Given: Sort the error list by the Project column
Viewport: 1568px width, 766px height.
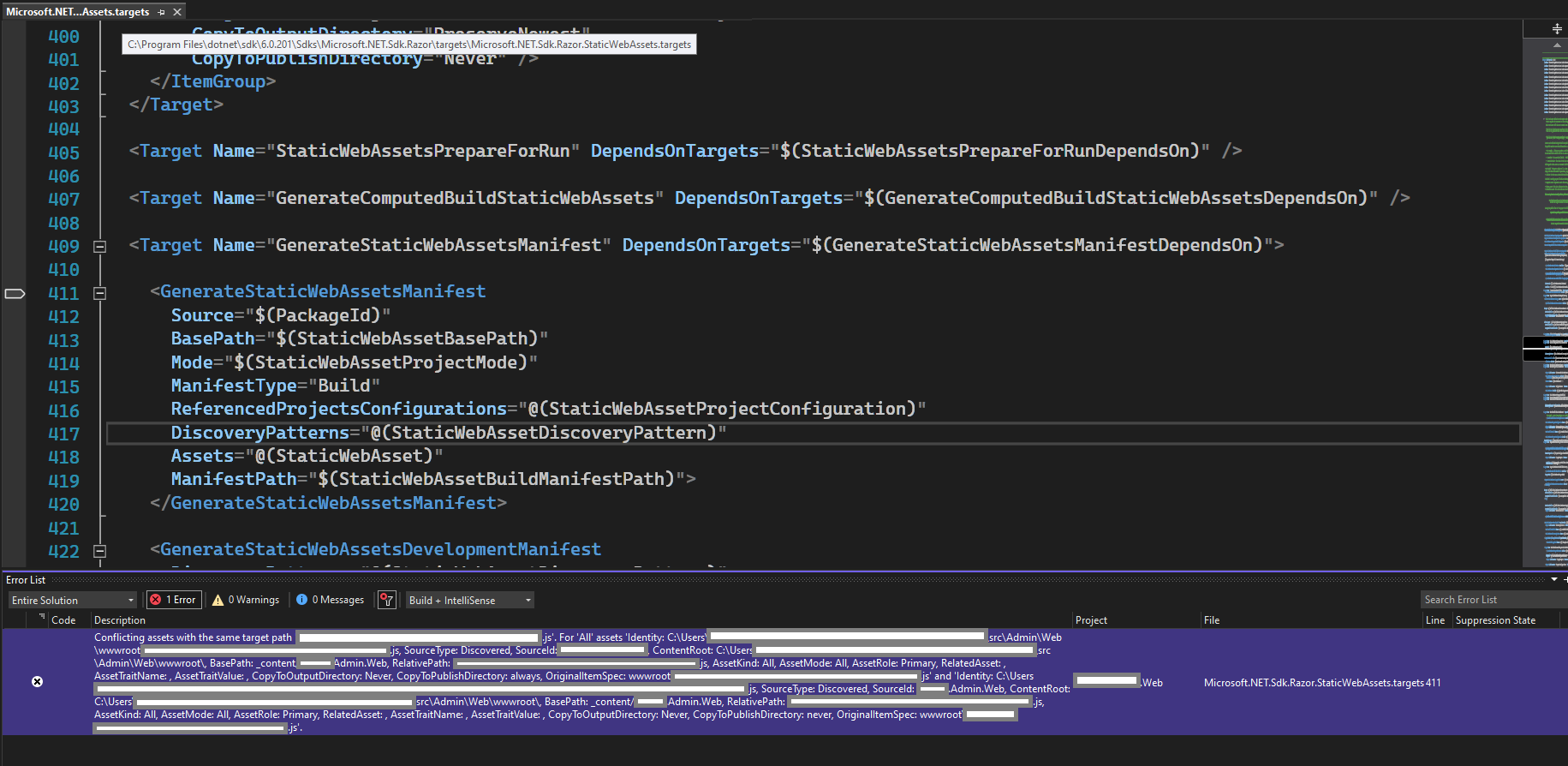Looking at the screenshot, I should pyautogui.click(x=1092, y=620).
